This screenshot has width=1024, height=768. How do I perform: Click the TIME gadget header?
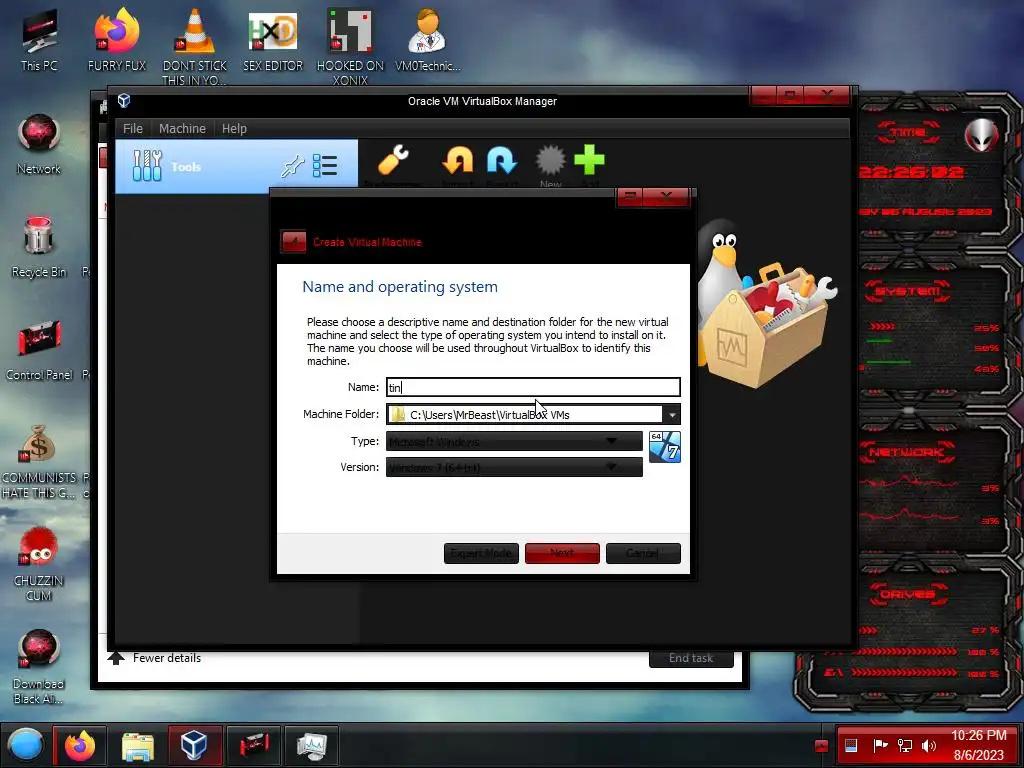(908, 133)
